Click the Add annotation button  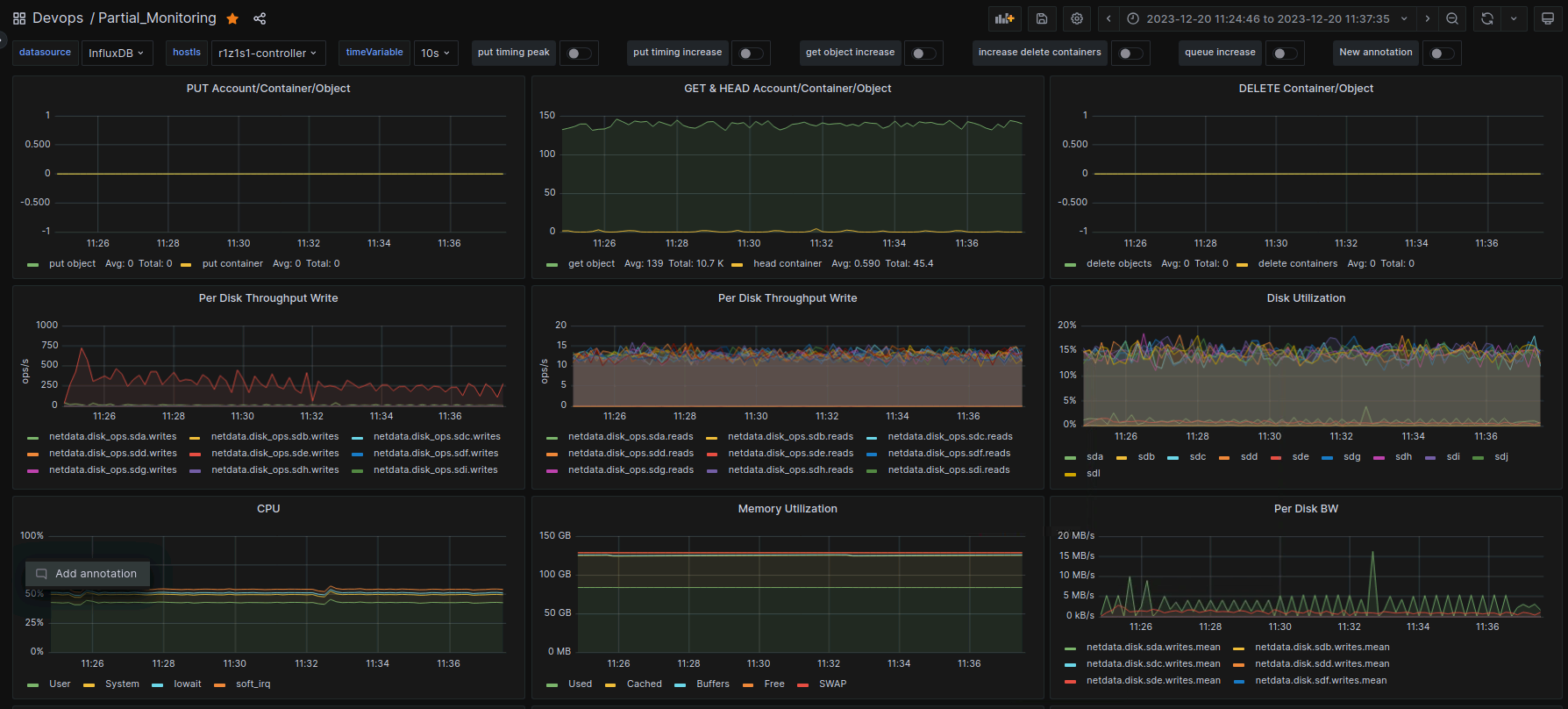coord(88,574)
